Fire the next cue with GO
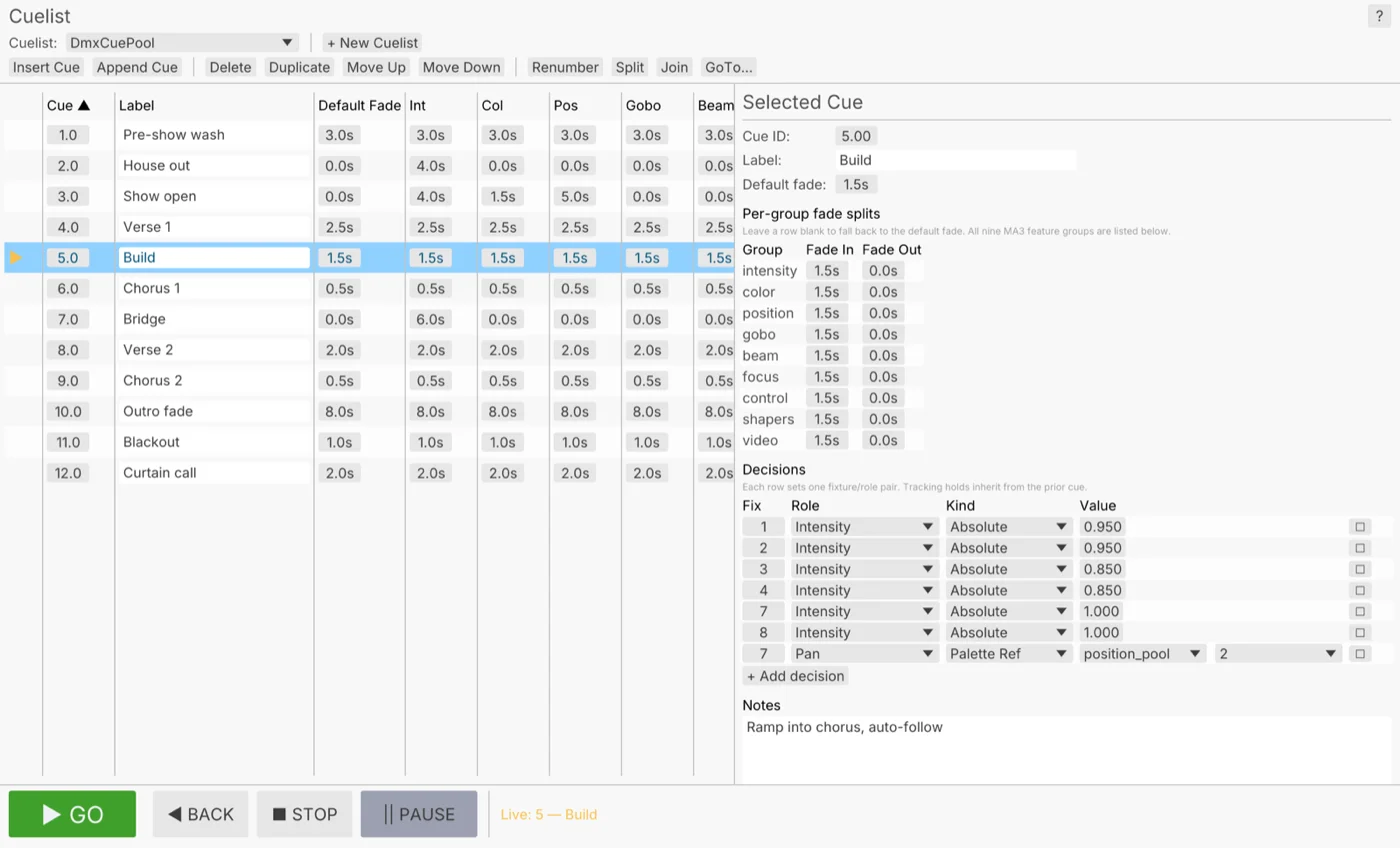Screen dimensions: 1400x848 coord(72,814)
